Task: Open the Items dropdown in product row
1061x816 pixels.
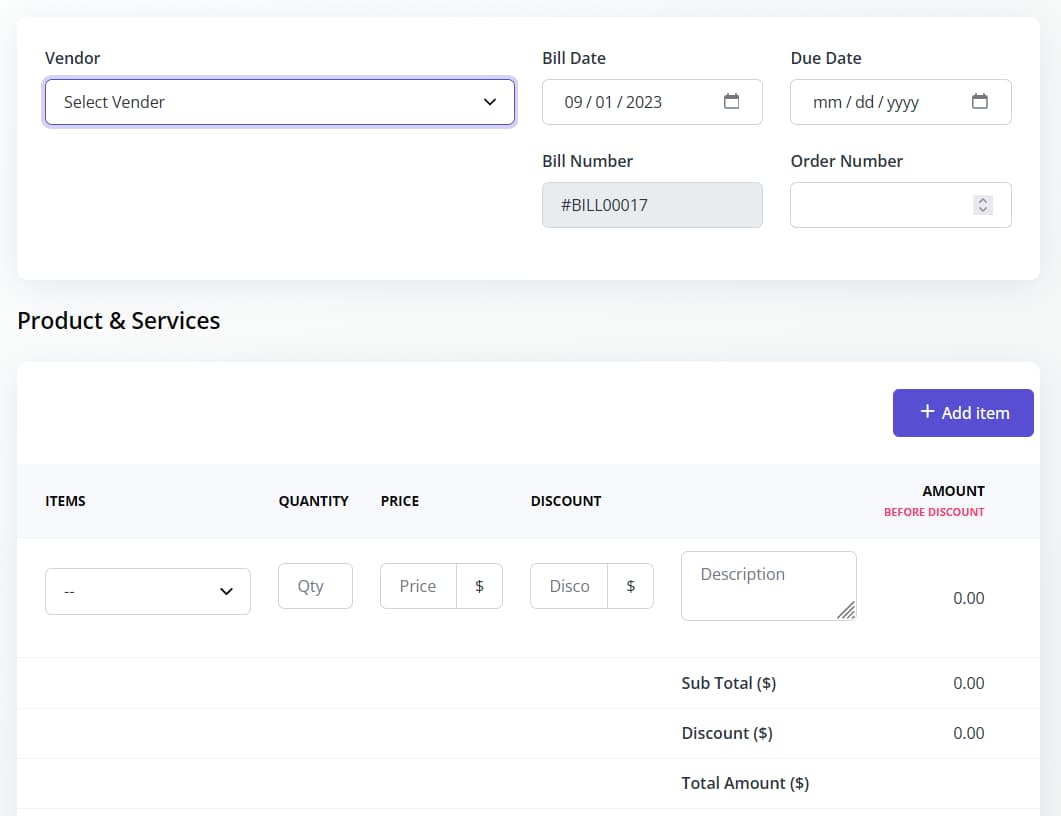Action: point(148,591)
